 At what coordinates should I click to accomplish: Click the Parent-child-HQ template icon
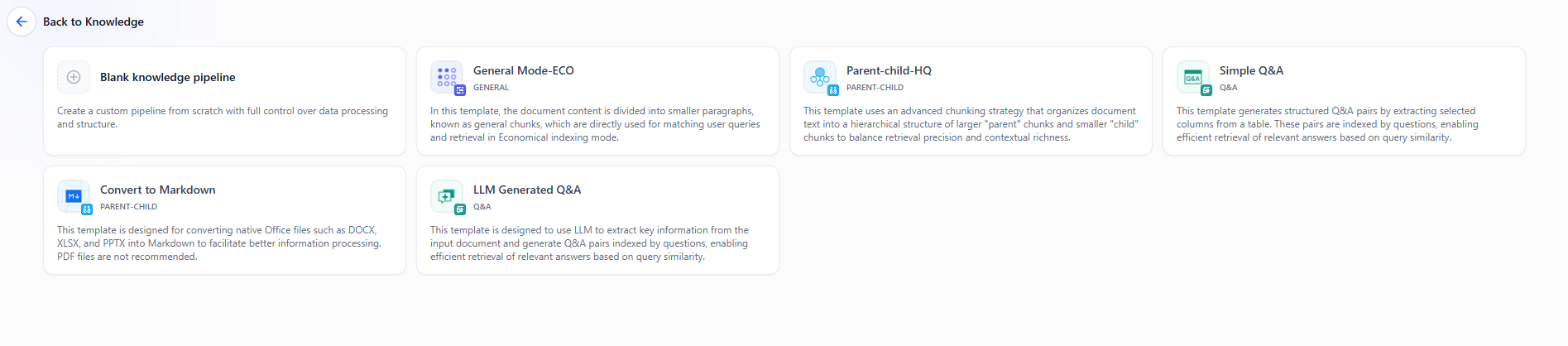[x=820, y=77]
